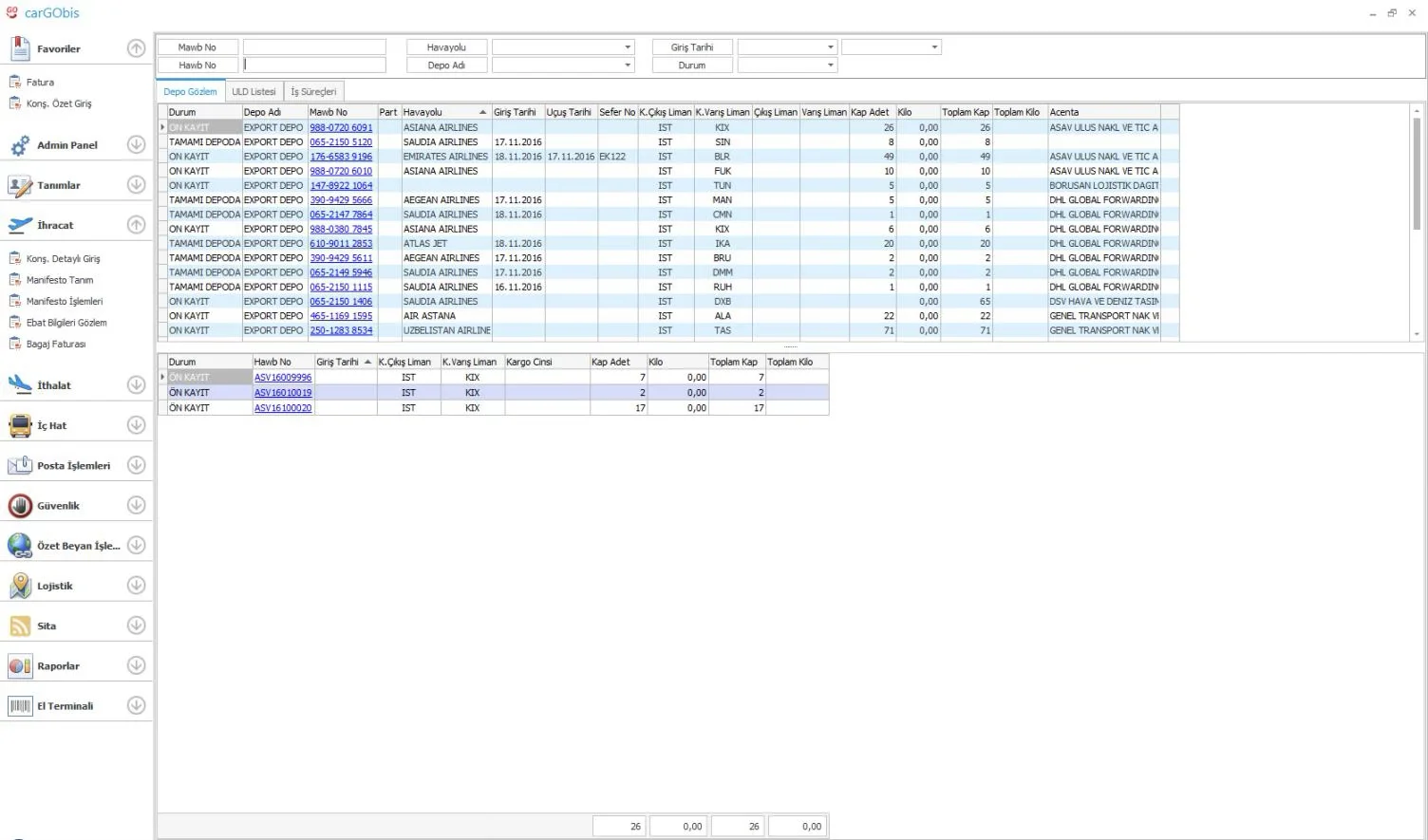Click the Sita feed icon
The width and height of the screenshot is (1428, 840).
(x=20, y=625)
